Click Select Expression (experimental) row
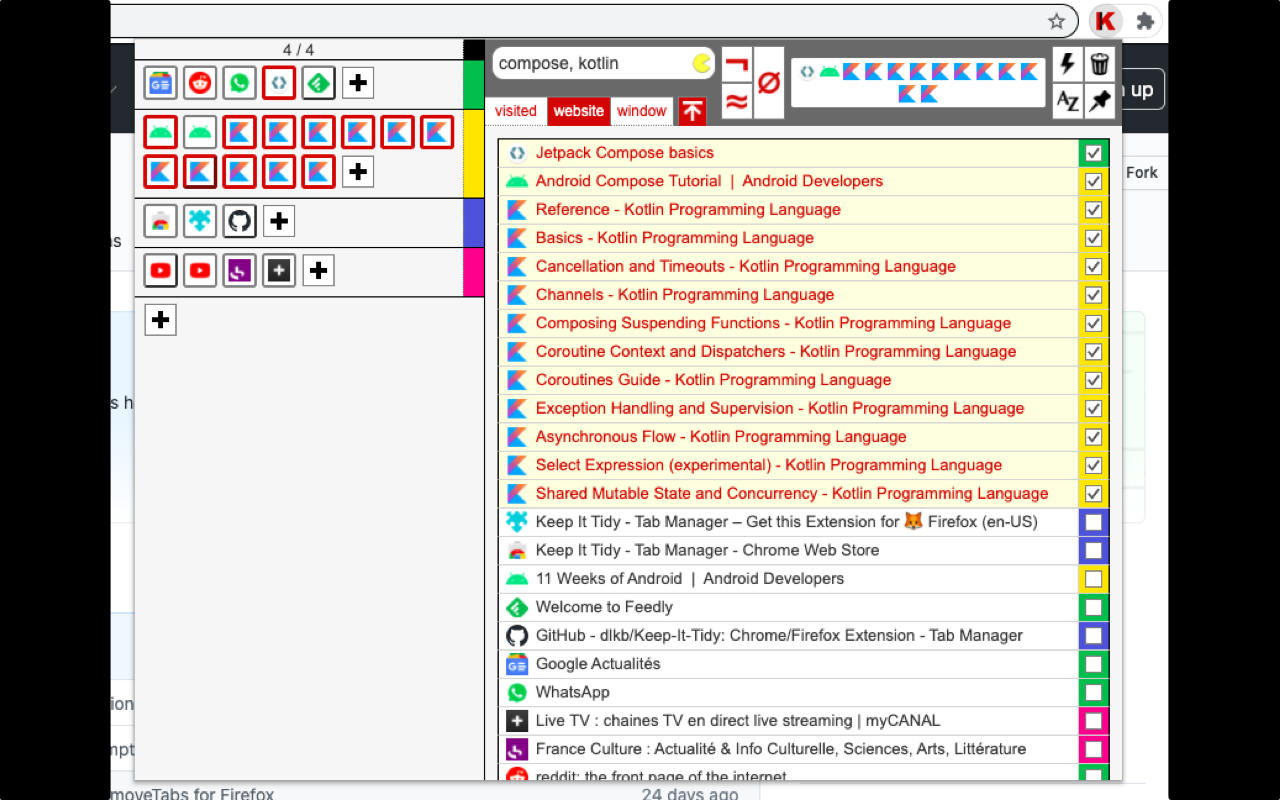 coord(789,465)
